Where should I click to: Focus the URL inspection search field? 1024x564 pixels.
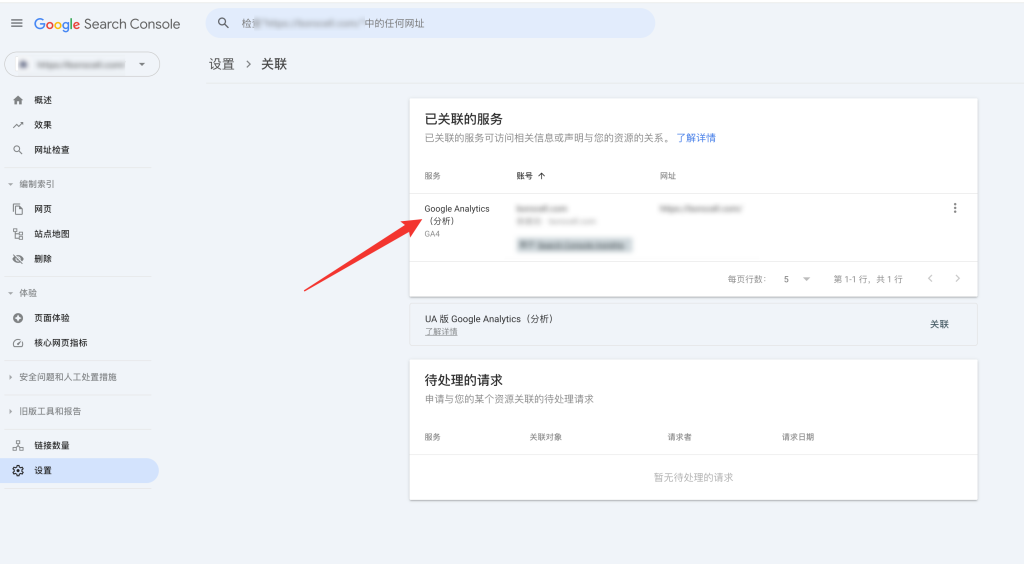coord(430,23)
